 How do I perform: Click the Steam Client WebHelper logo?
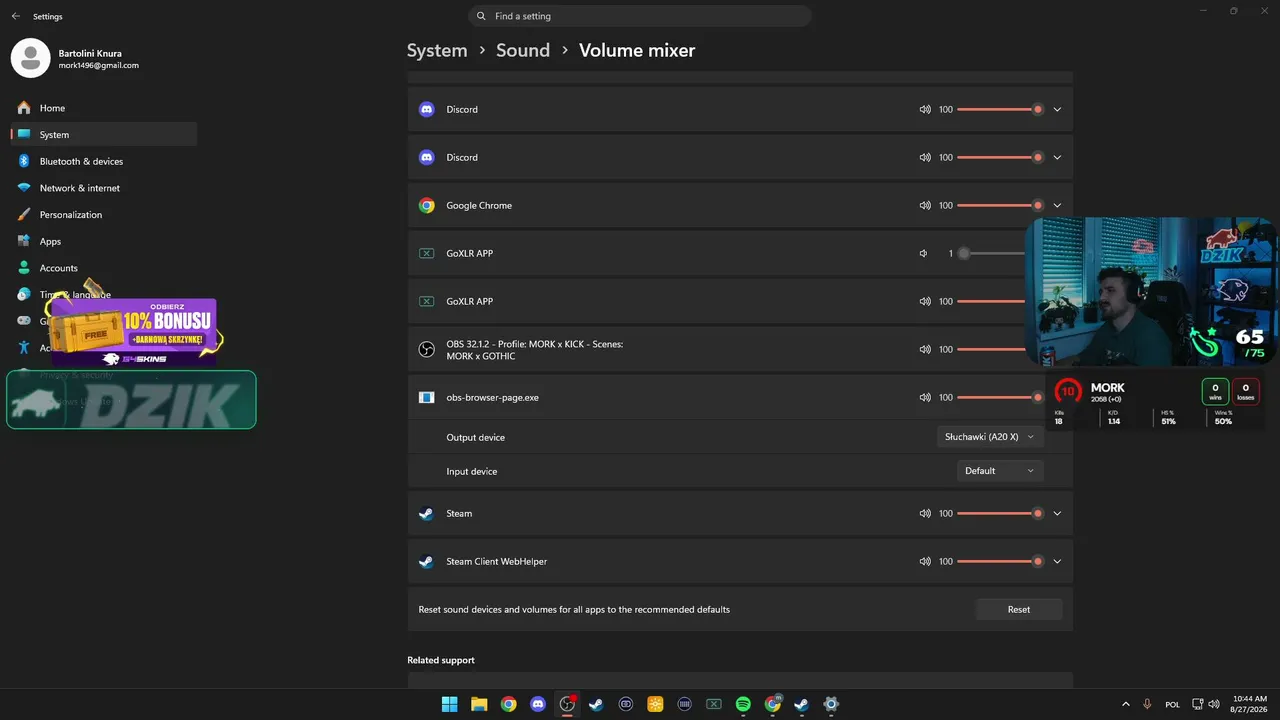click(427, 562)
